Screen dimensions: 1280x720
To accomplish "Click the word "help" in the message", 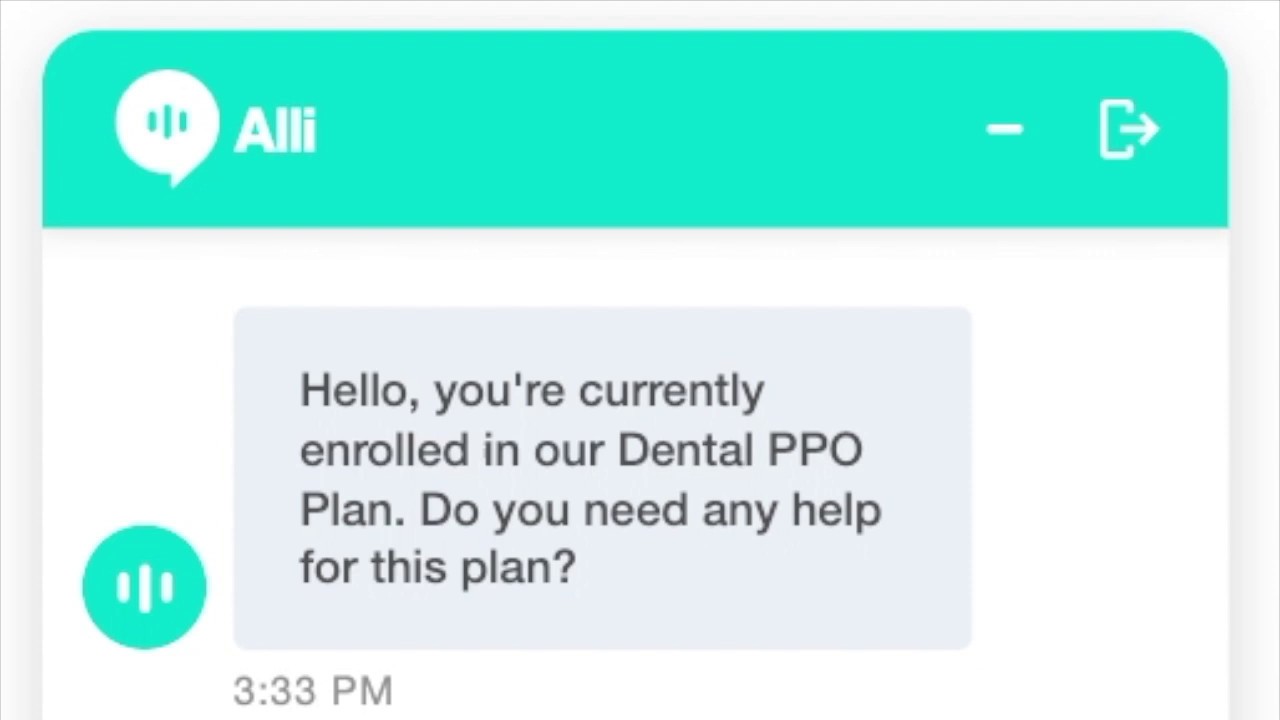I will pyautogui.click(x=836, y=510).
